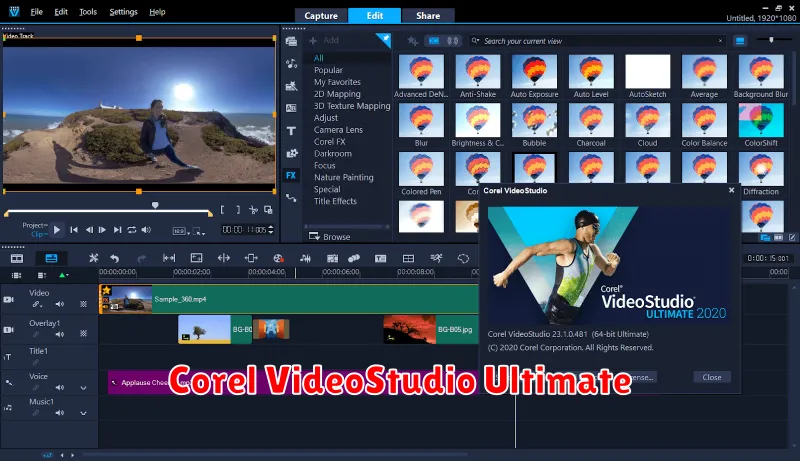Open the Split screen template creator icon
Viewport: 800px width, 461px height.
point(408,259)
